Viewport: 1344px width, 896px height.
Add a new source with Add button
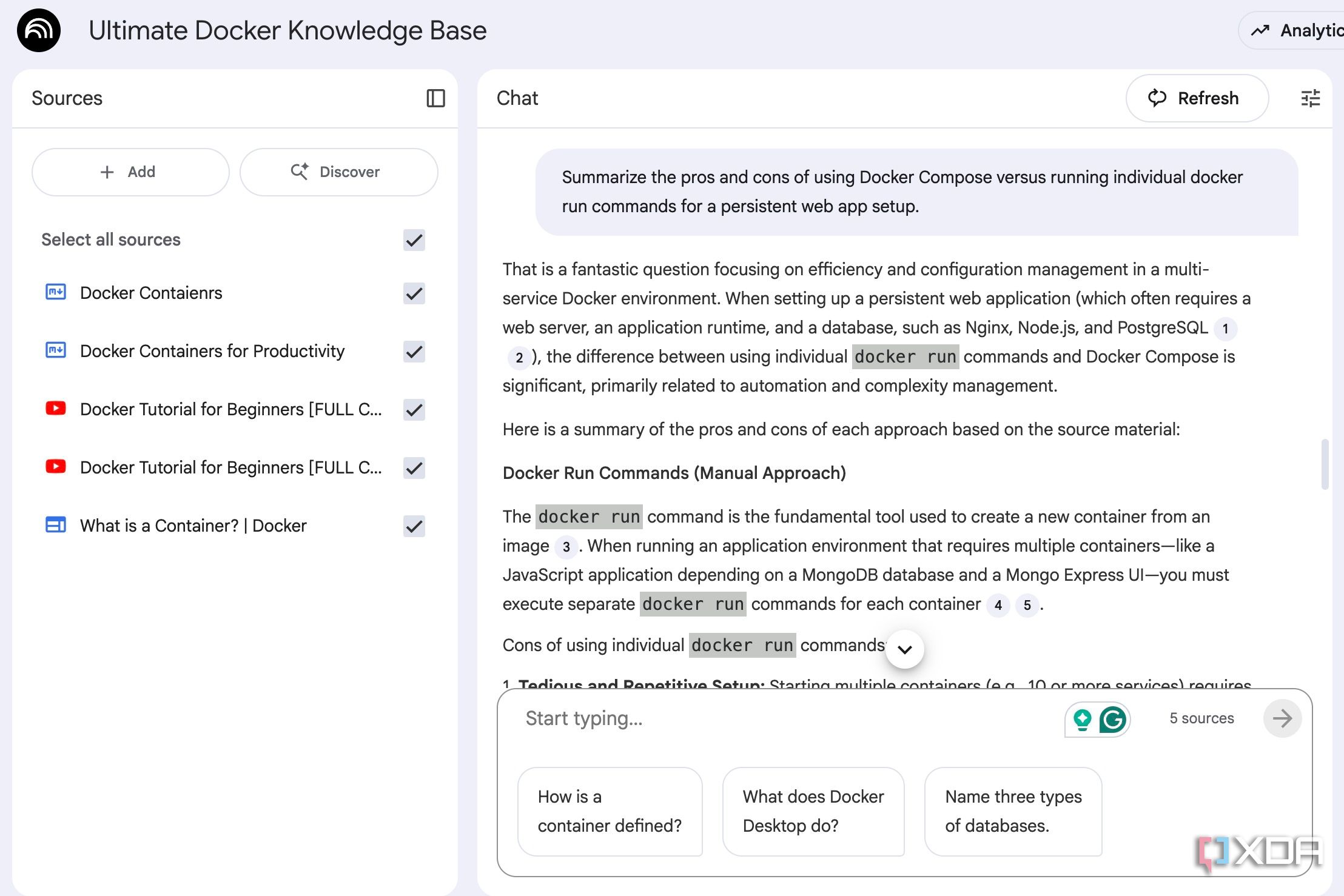click(130, 172)
